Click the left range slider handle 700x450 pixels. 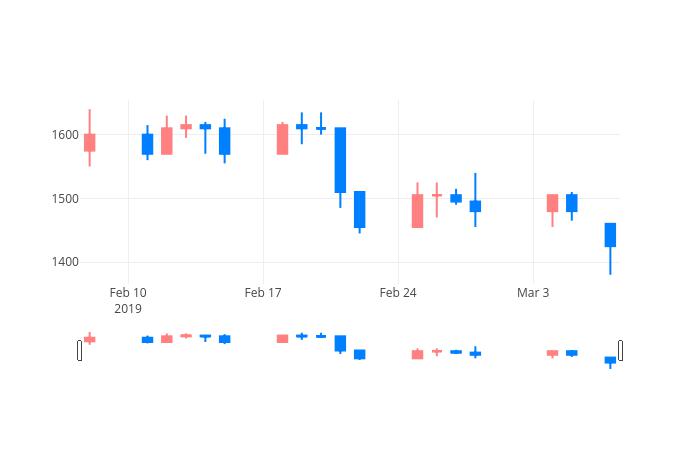click(79, 350)
